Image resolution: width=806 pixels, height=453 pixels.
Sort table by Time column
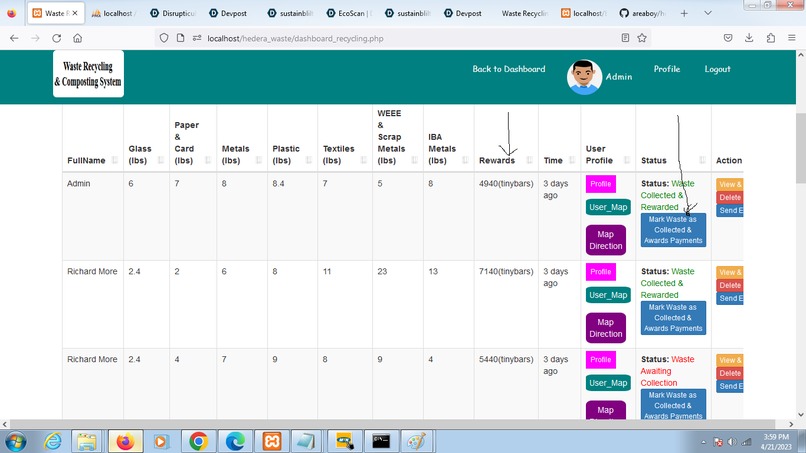point(559,160)
